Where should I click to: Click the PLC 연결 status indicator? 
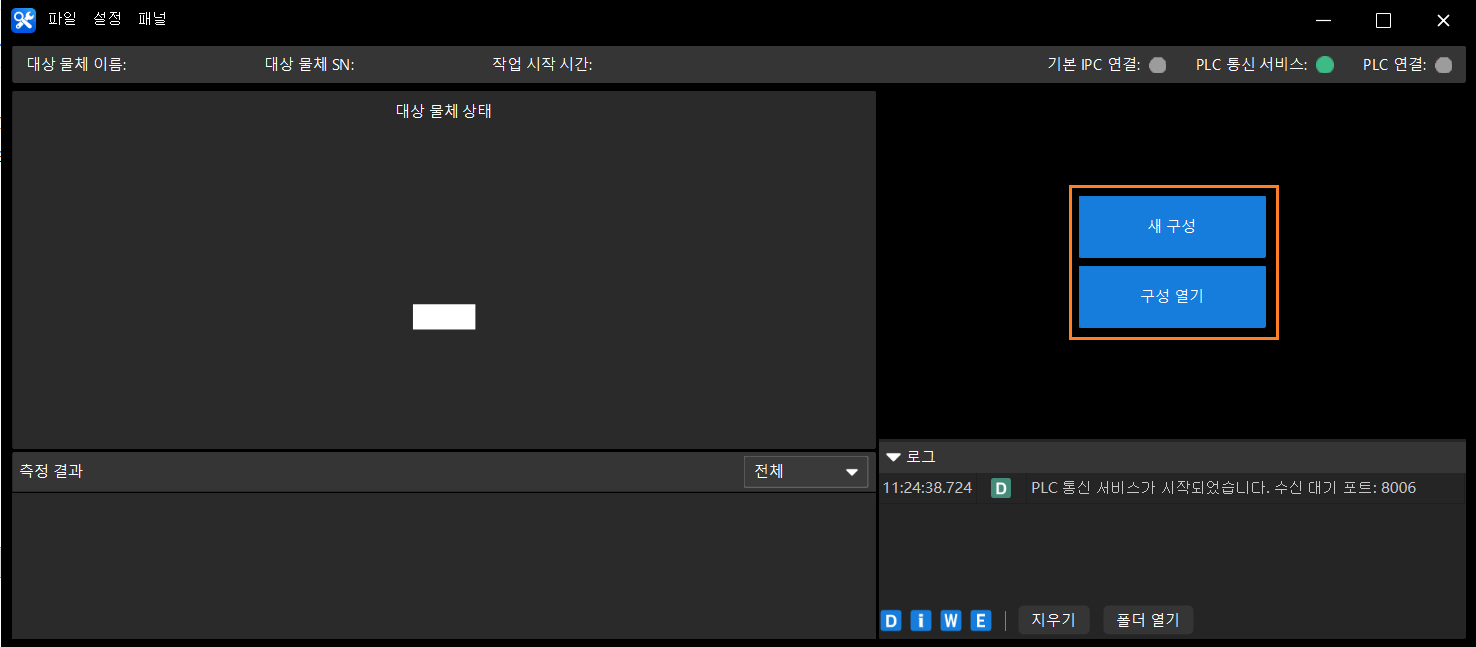(1443, 65)
